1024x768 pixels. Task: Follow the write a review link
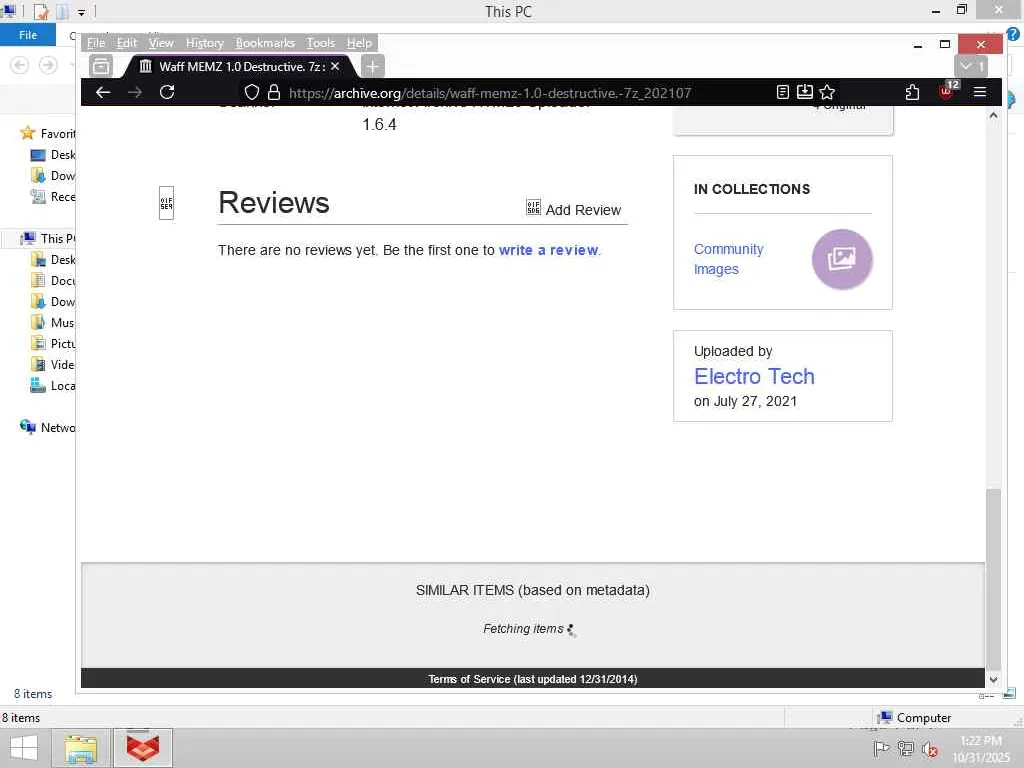coord(549,250)
